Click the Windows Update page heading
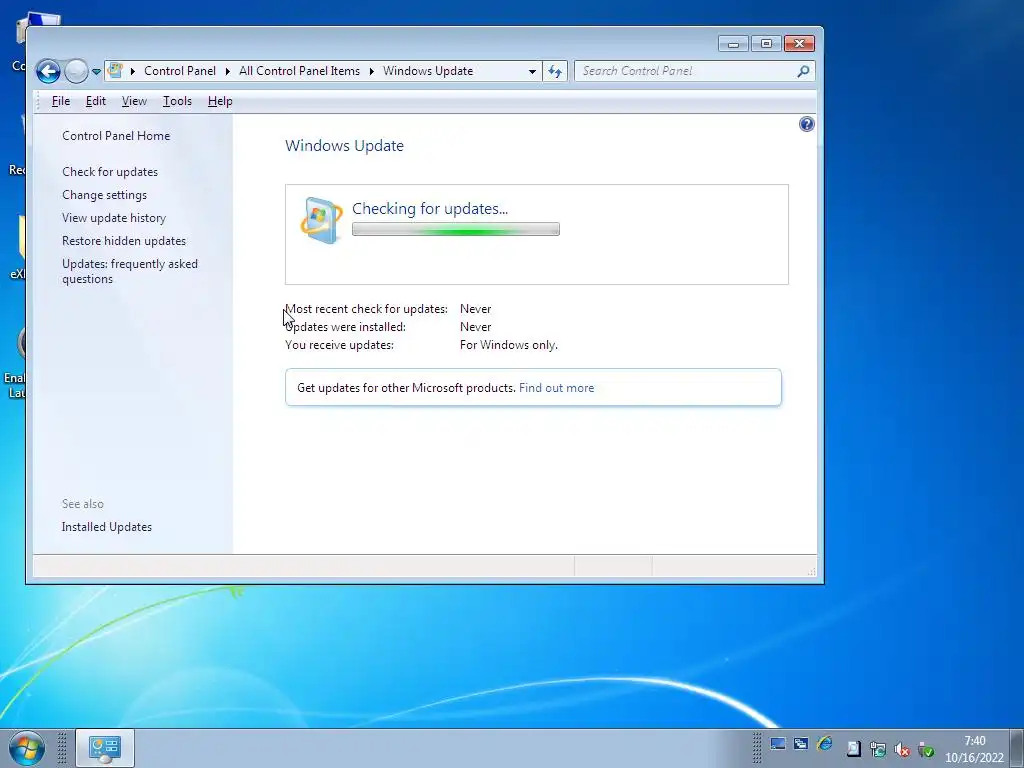The width and height of the screenshot is (1024, 768). tap(344, 146)
